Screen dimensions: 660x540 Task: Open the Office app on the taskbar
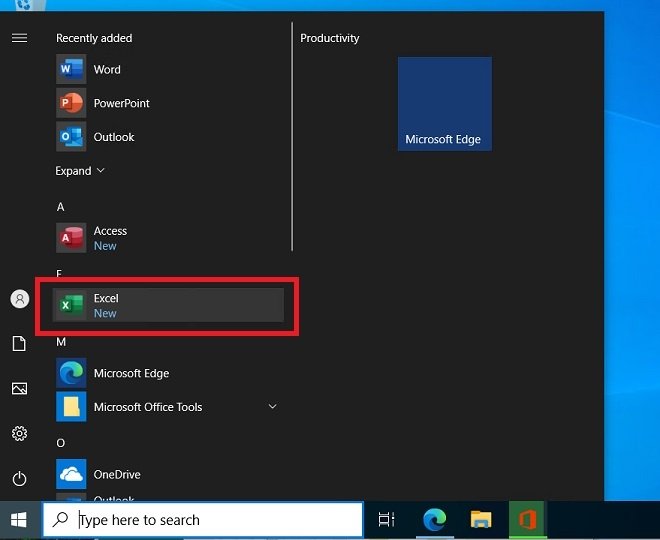(527, 519)
